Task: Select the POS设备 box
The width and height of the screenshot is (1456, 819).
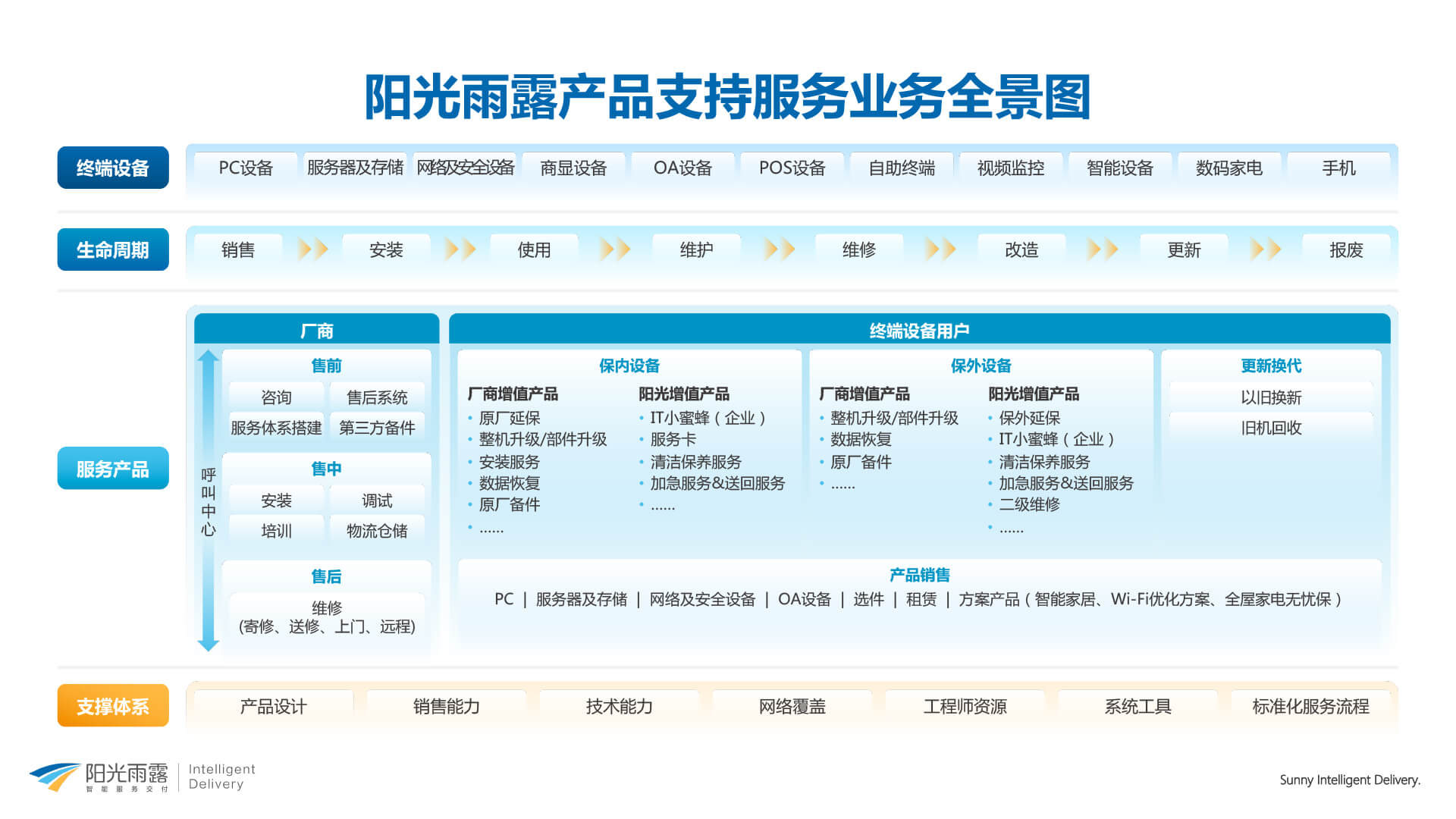Action: (792, 168)
